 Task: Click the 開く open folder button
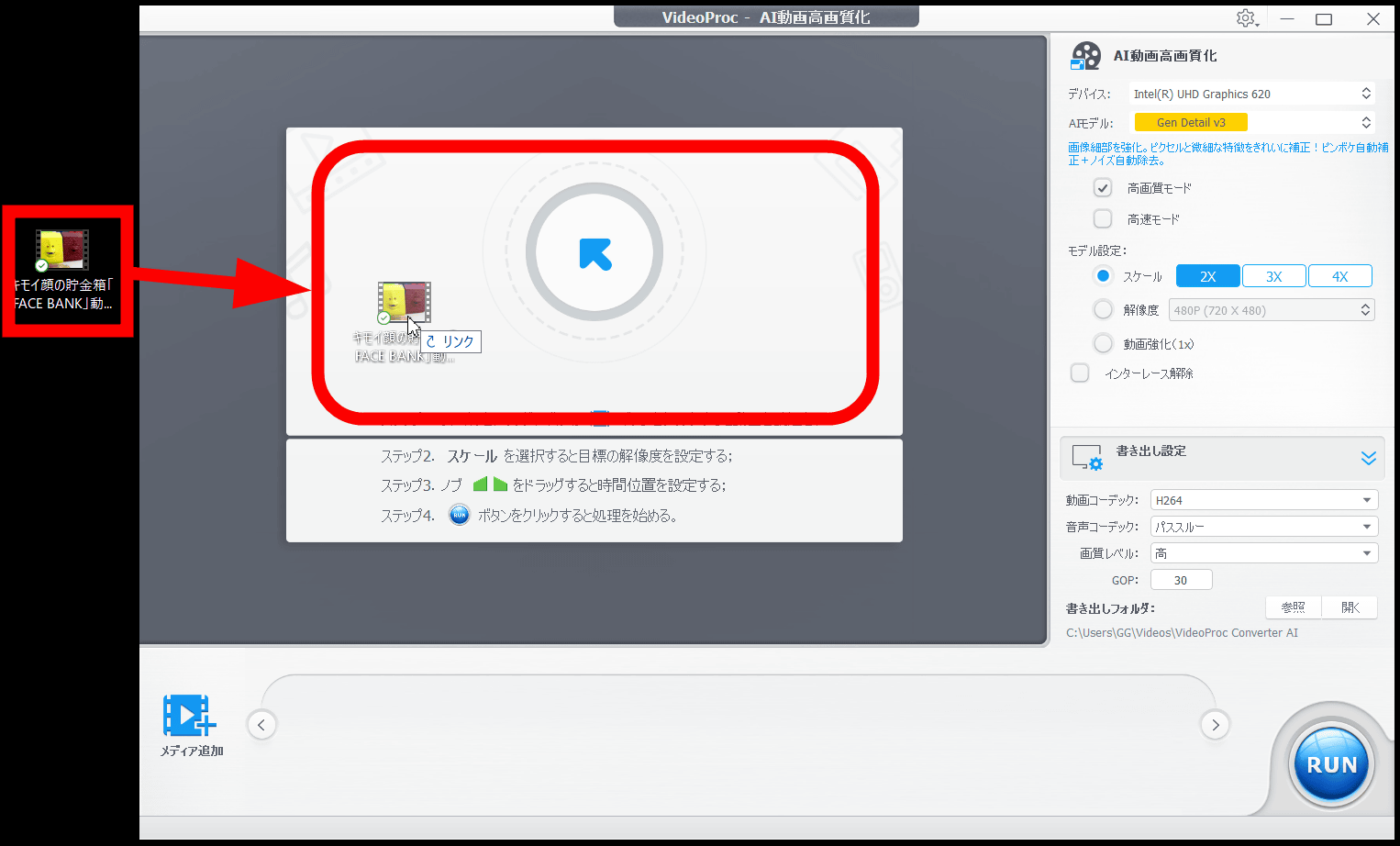coord(1350,607)
